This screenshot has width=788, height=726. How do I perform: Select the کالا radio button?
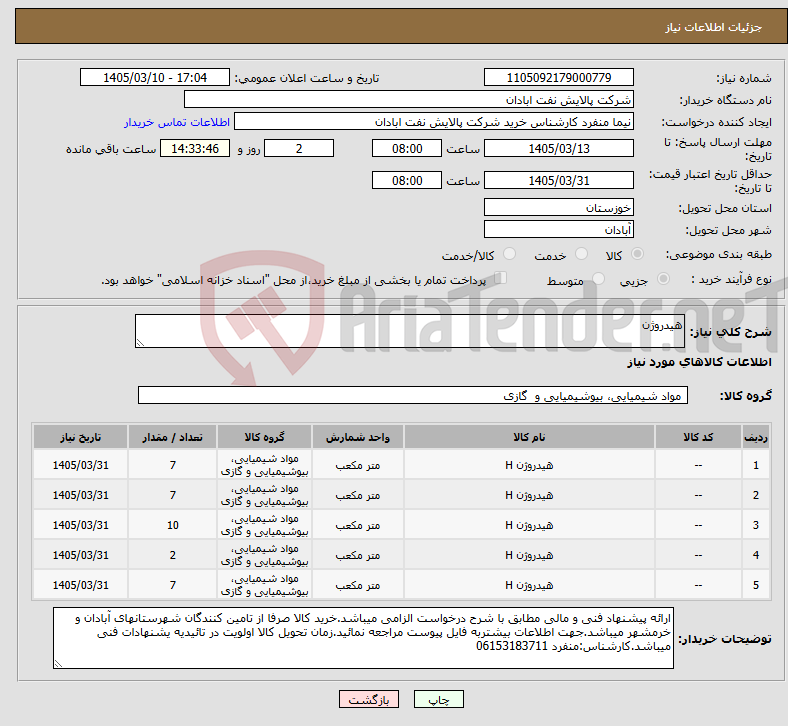637,254
